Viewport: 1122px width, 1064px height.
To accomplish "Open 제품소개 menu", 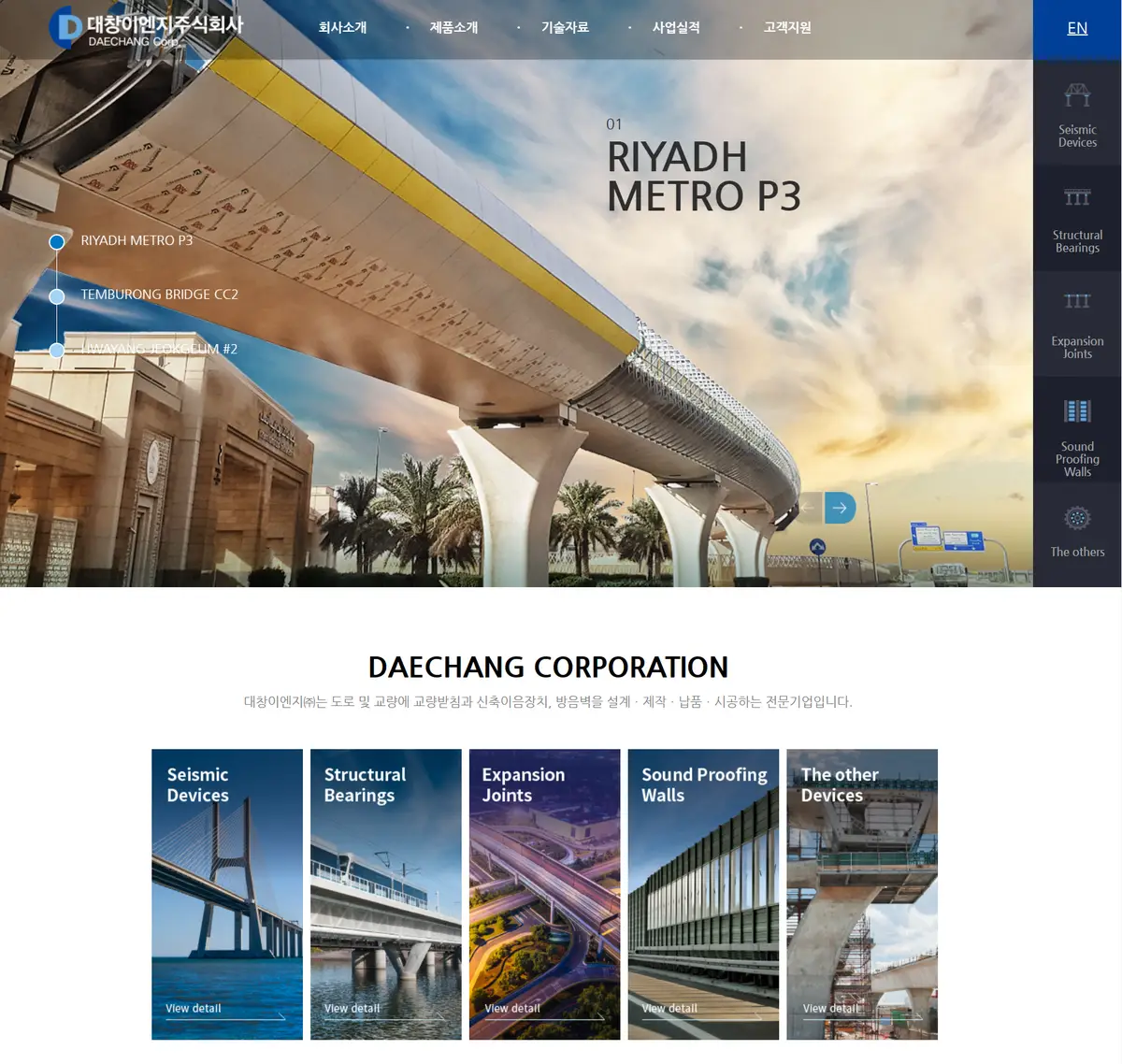I will [453, 28].
